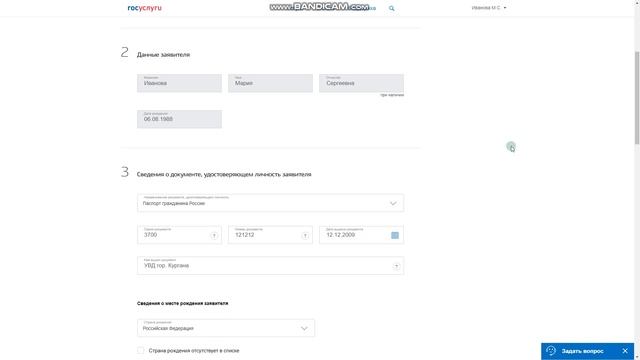Close the Задать вопрос chat widget
The width and height of the screenshot is (640, 360).
[625, 351]
